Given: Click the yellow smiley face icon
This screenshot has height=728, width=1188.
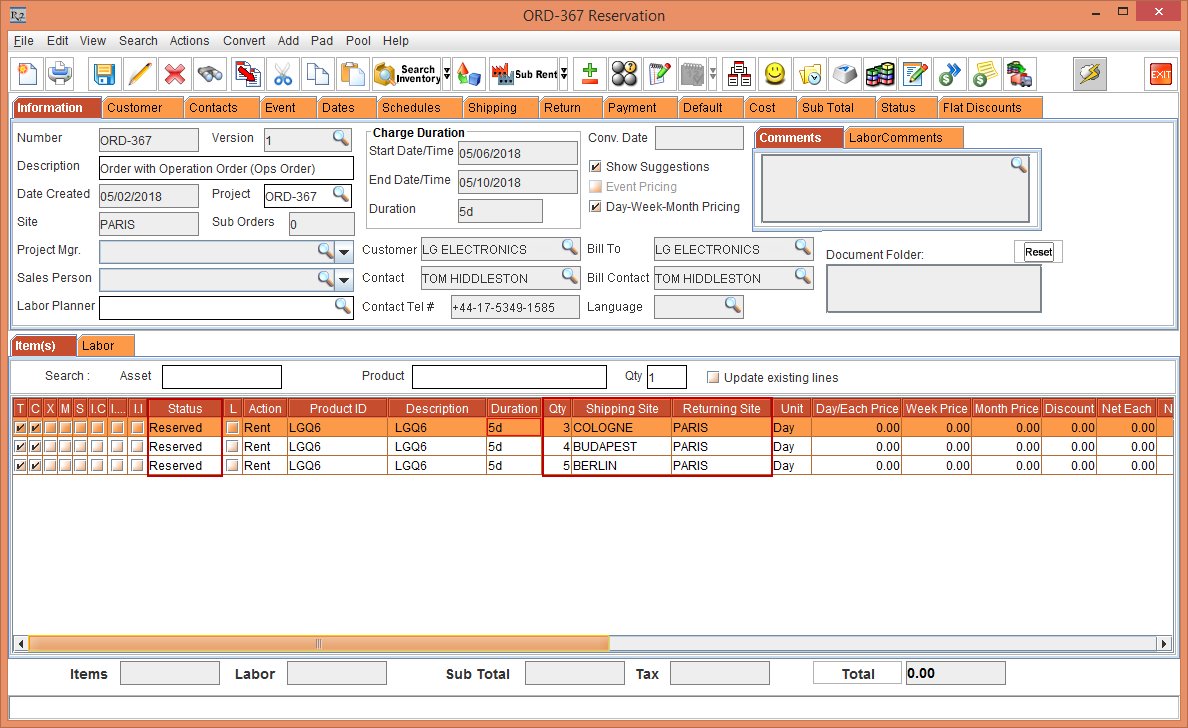Looking at the screenshot, I should (x=774, y=74).
